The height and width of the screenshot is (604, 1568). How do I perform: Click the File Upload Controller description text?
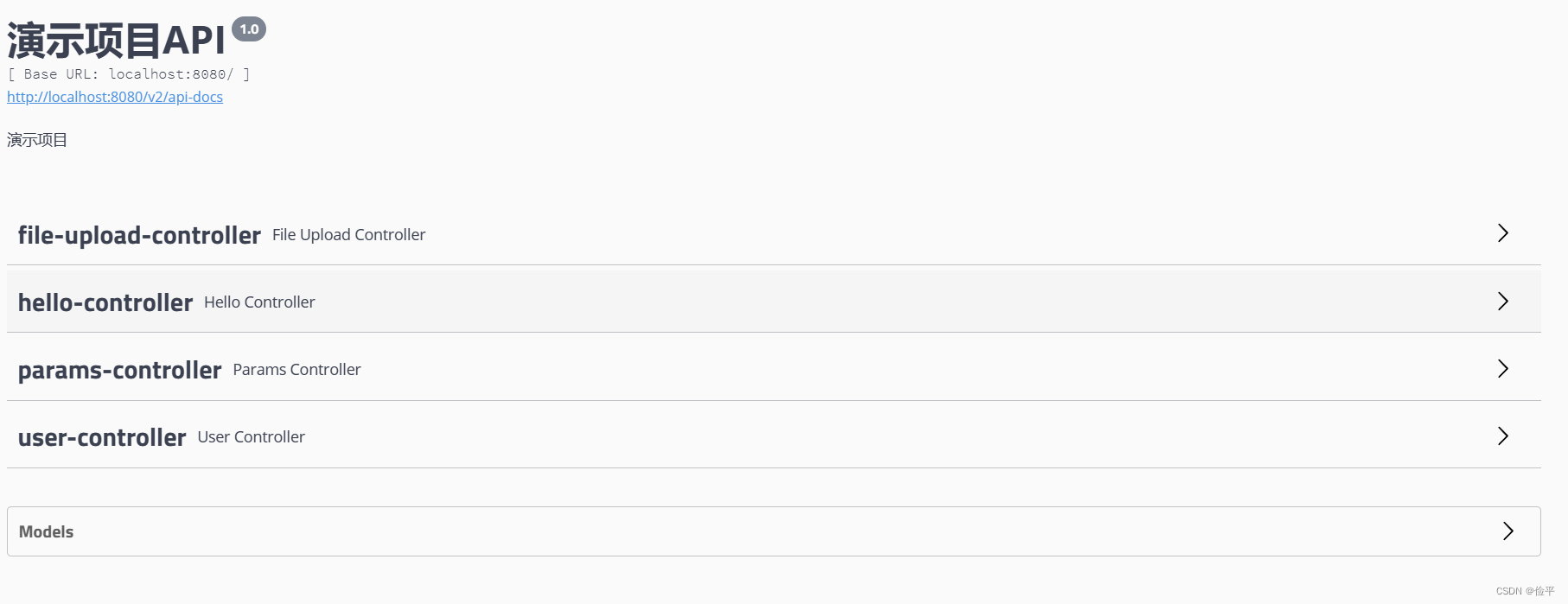click(x=349, y=235)
